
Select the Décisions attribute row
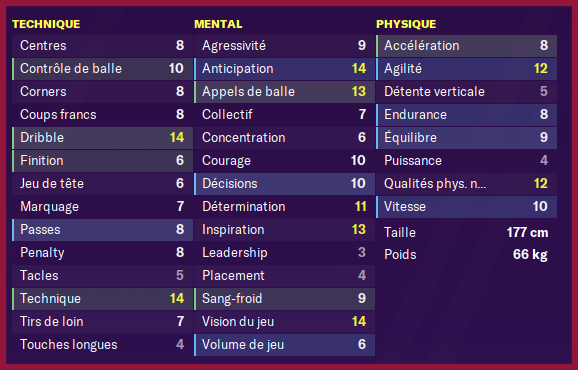click(x=285, y=184)
